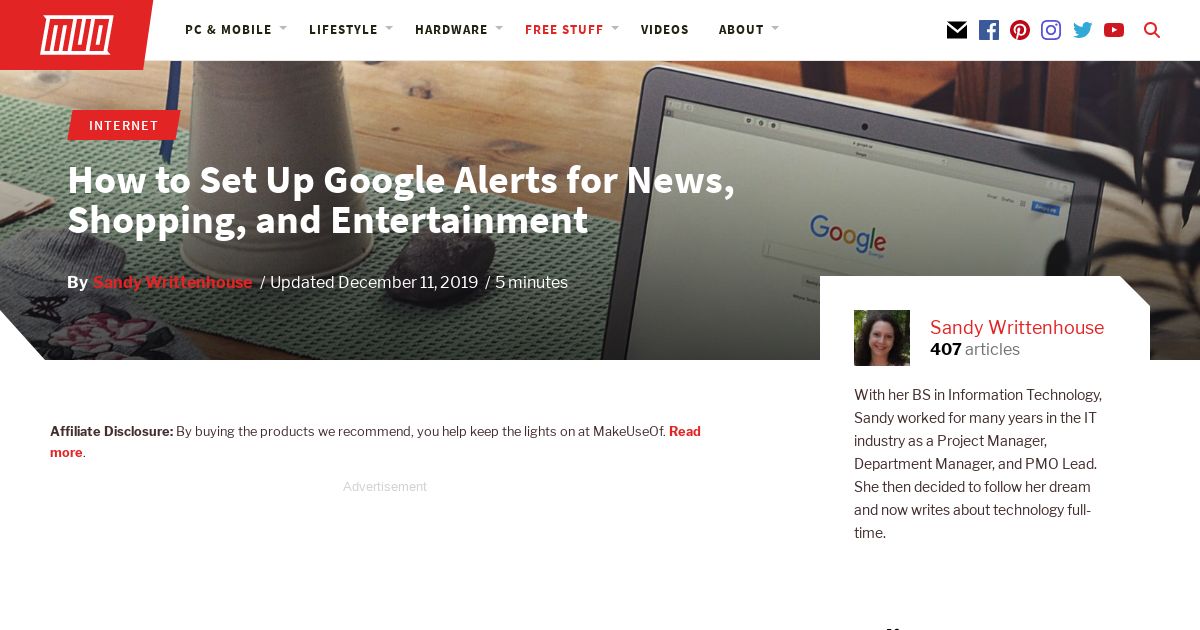Image resolution: width=1200 pixels, height=630 pixels.
Task: Open the email newsletter icon
Action: point(957,30)
